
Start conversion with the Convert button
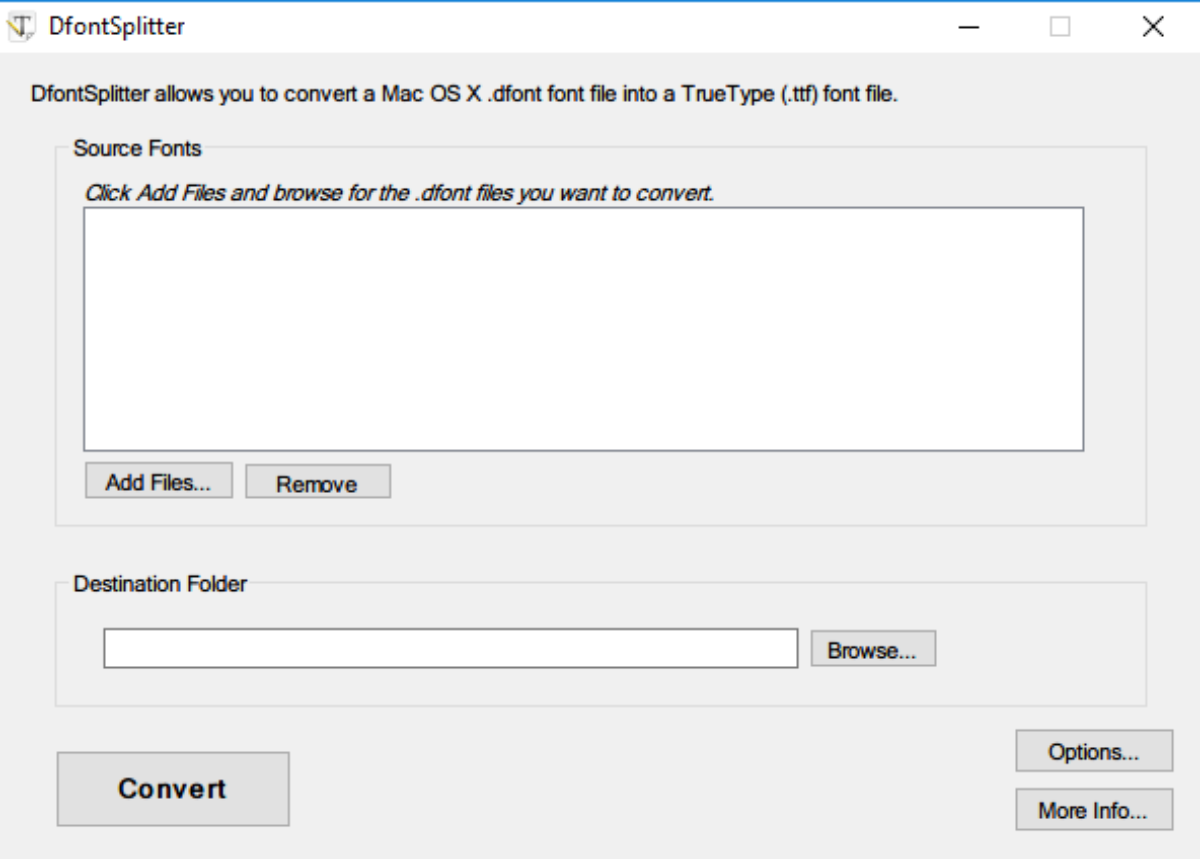click(172, 788)
